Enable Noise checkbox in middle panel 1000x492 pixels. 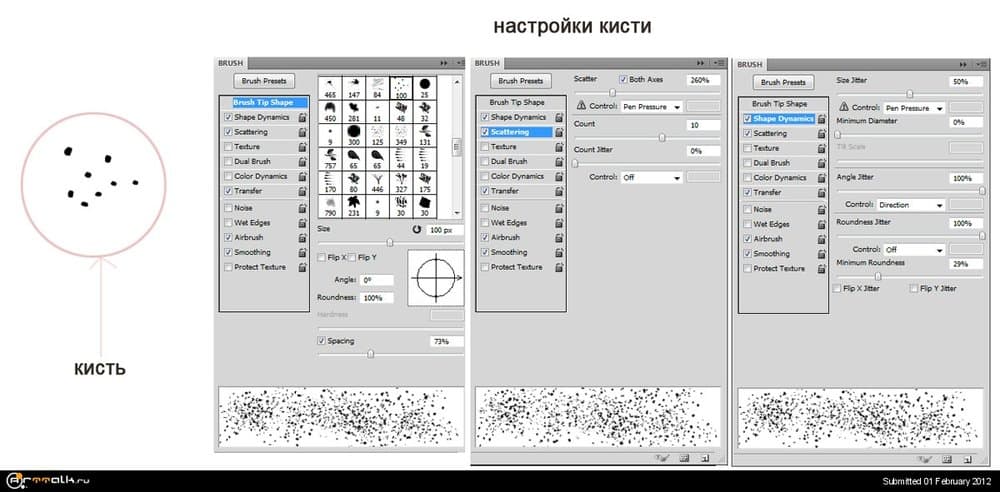[485, 208]
